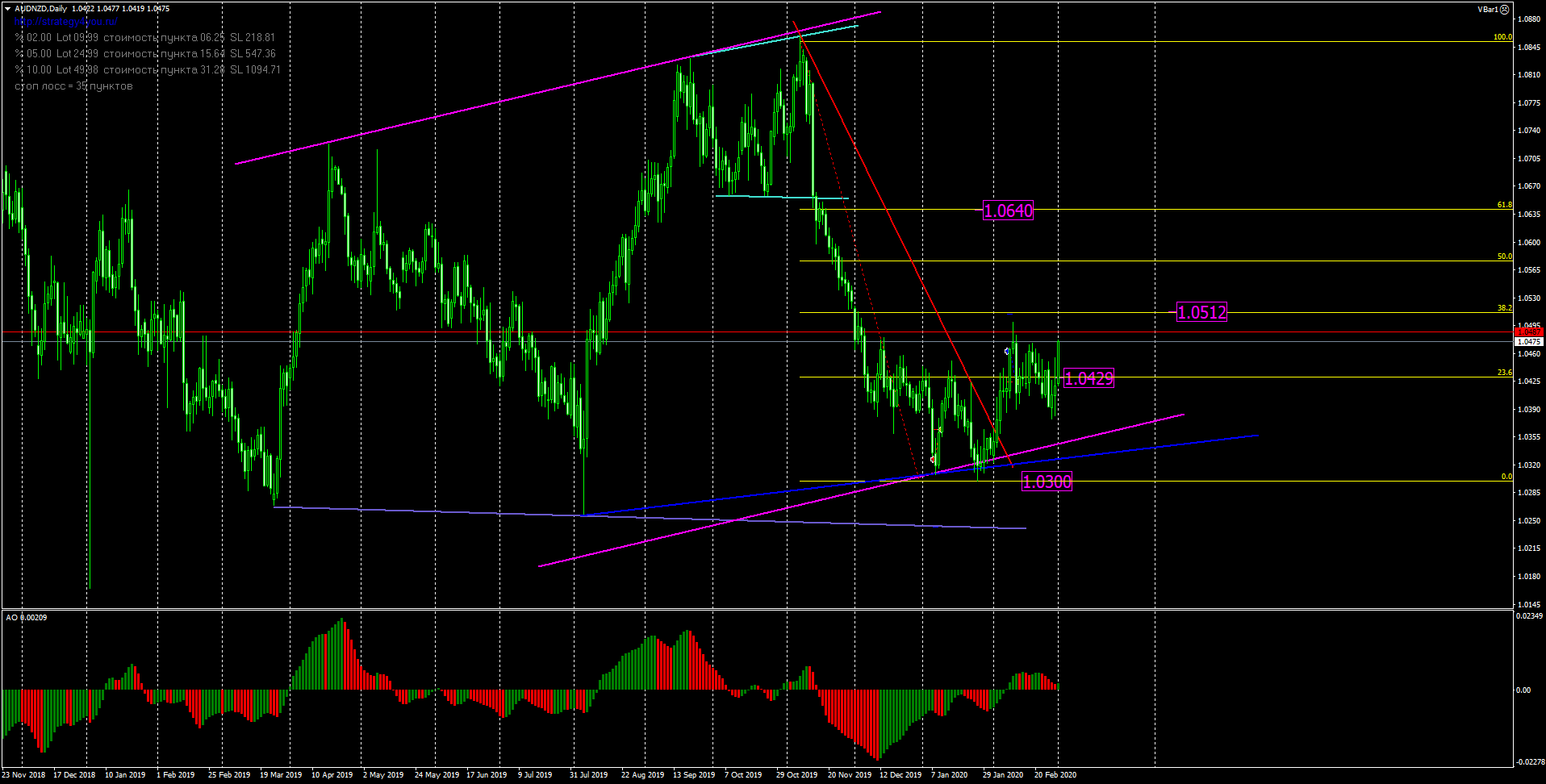
Task: Click the Fibonacci 61.8 level label
Action: coord(1504,205)
